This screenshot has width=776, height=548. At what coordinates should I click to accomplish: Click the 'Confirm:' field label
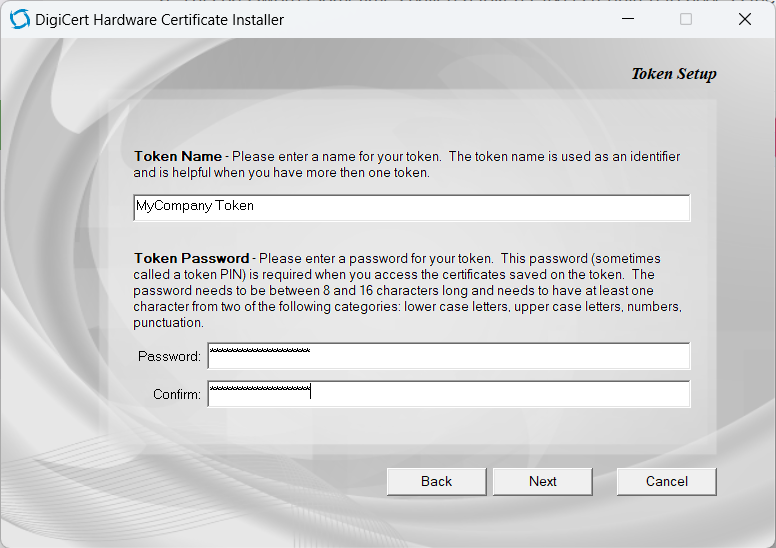[177, 395]
